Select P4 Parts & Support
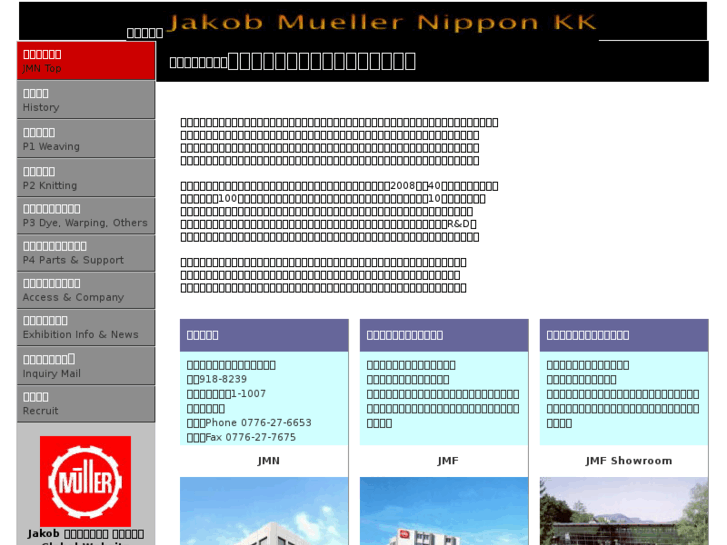The image size is (727, 545). point(86,253)
